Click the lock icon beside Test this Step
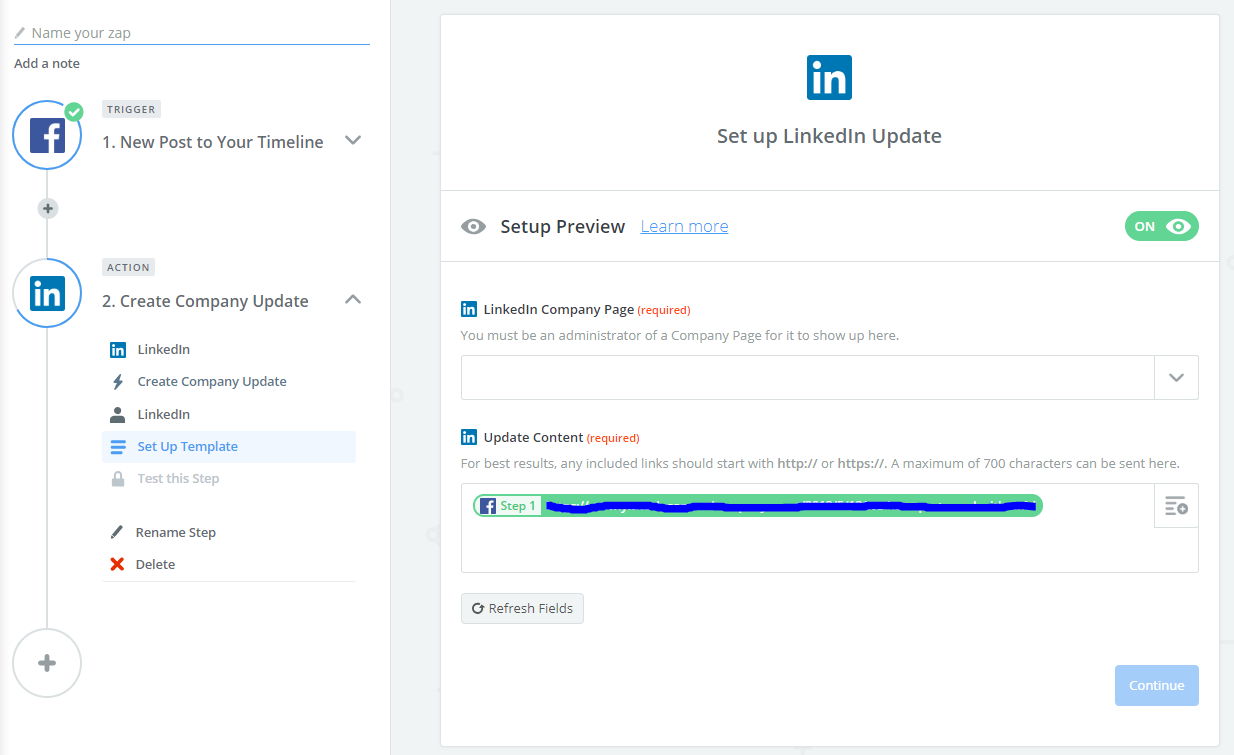The height and width of the screenshot is (755, 1234). [118, 479]
